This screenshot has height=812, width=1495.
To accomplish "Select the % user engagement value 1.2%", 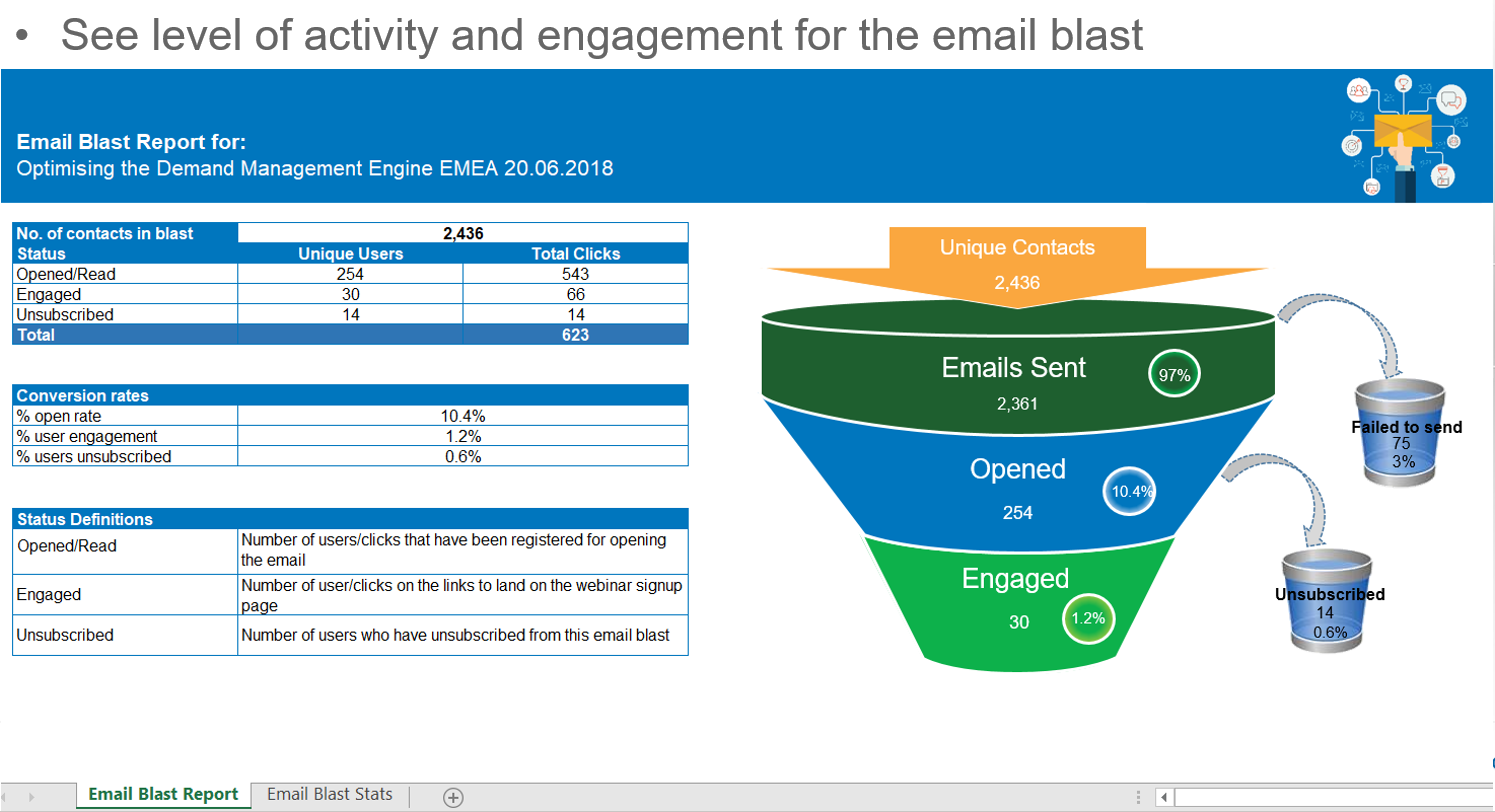I will [463, 436].
